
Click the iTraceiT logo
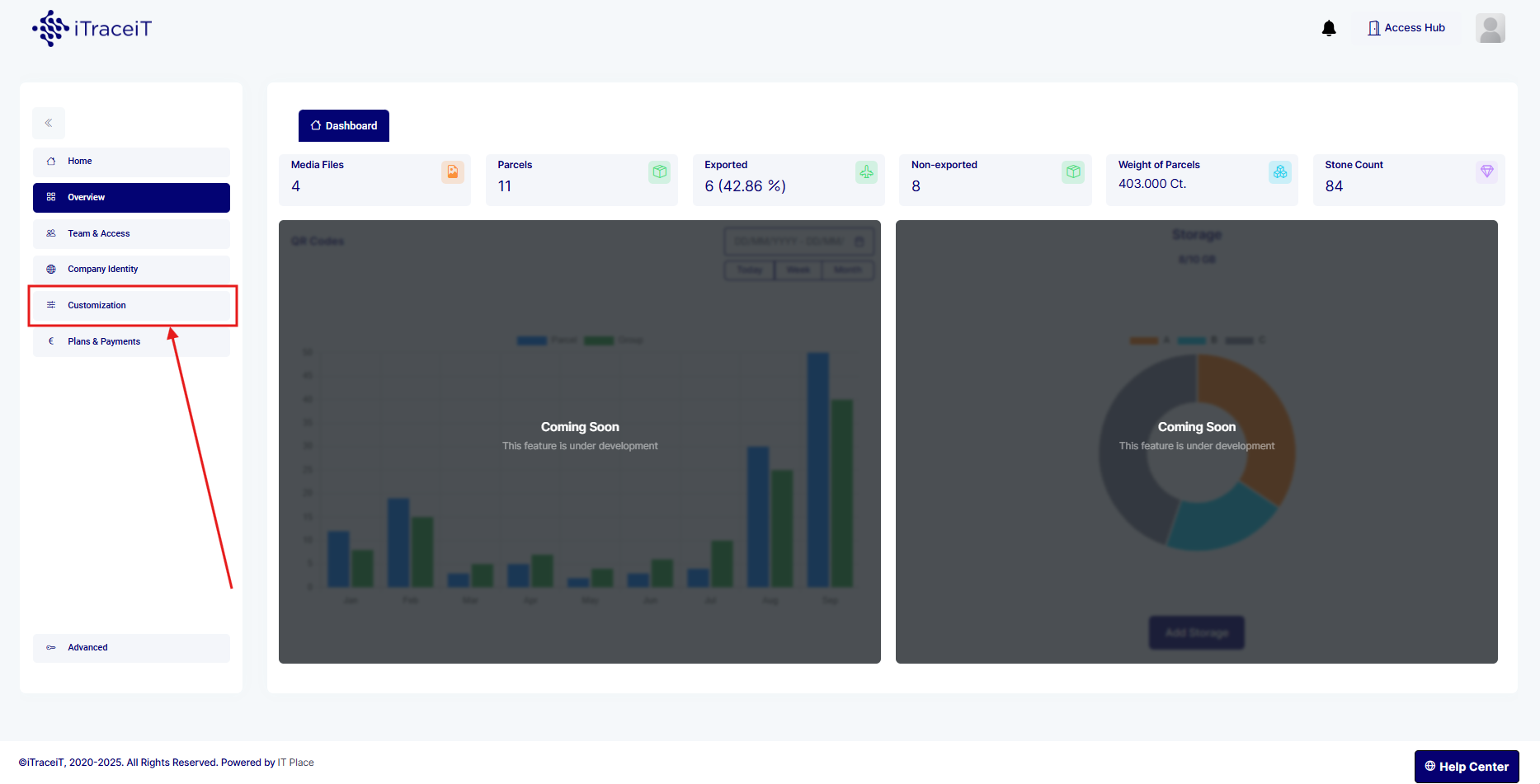pos(92,29)
